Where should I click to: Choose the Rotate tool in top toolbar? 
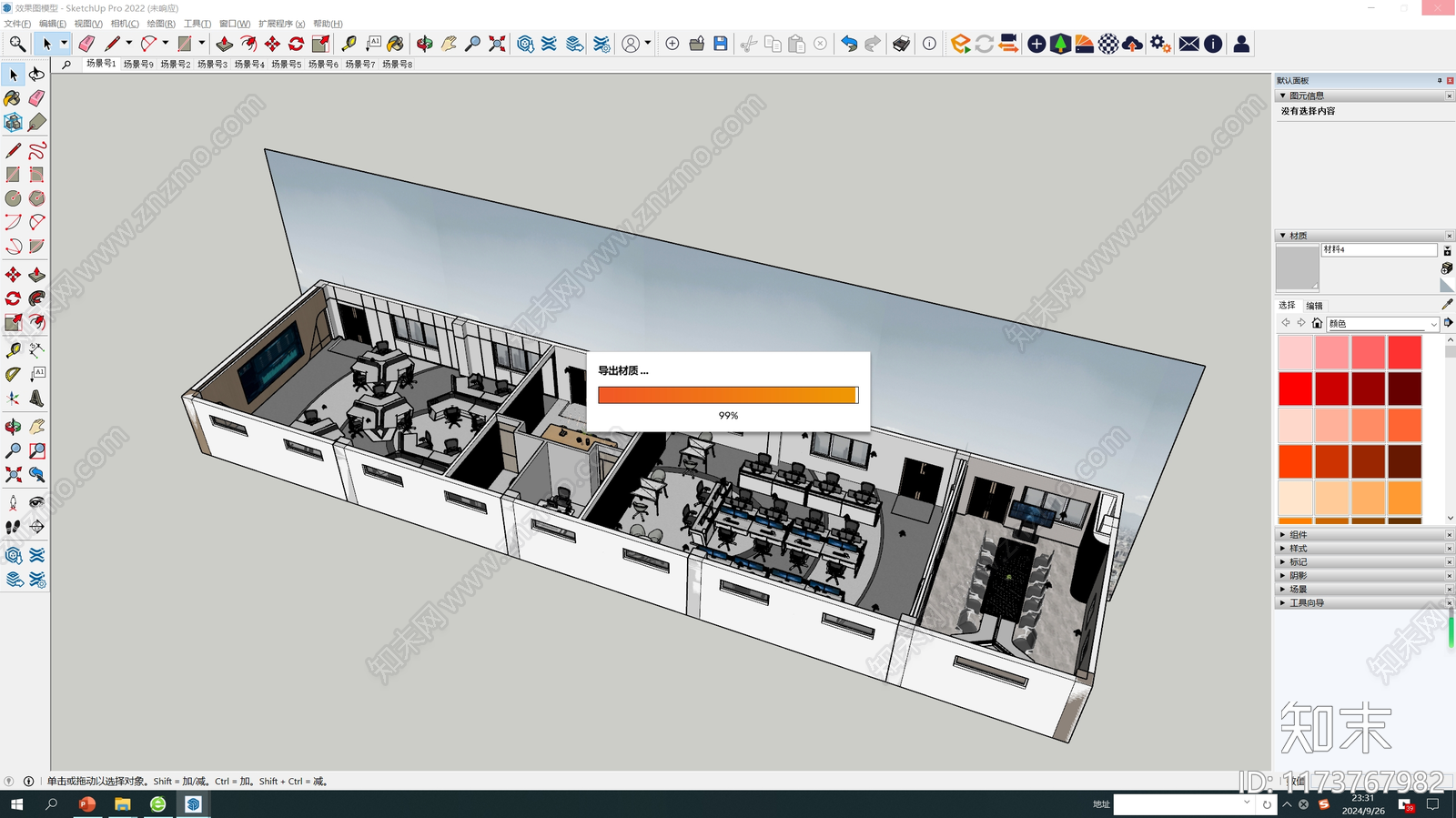(296, 44)
